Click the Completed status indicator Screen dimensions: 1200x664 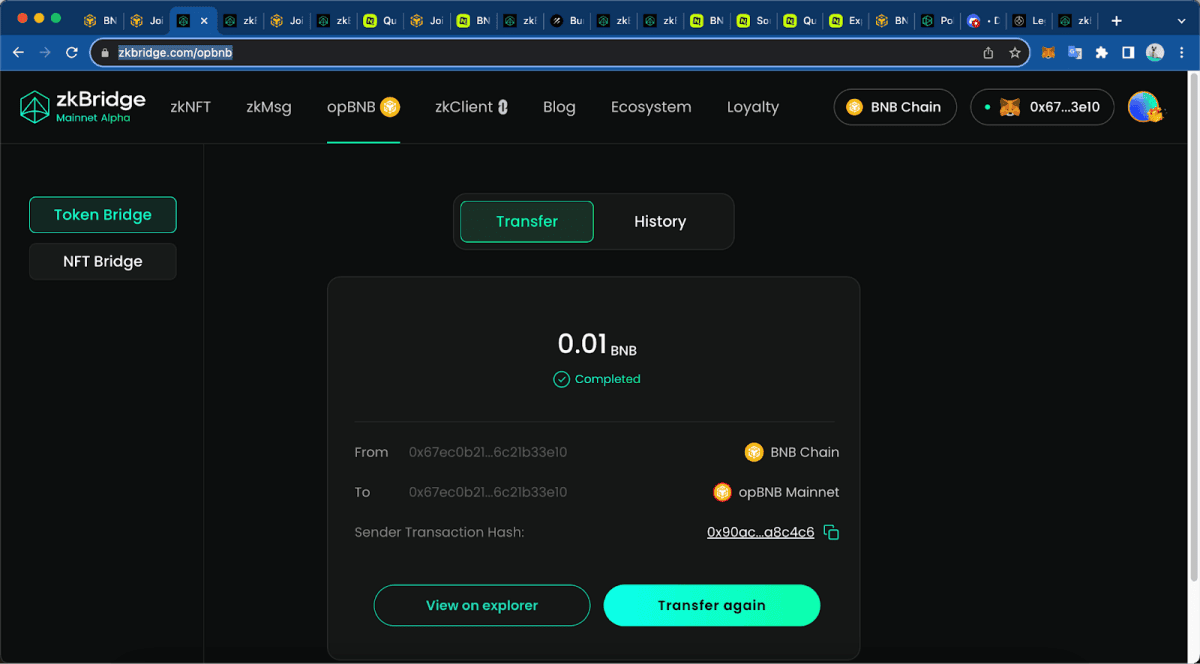[x=597, y=379]
